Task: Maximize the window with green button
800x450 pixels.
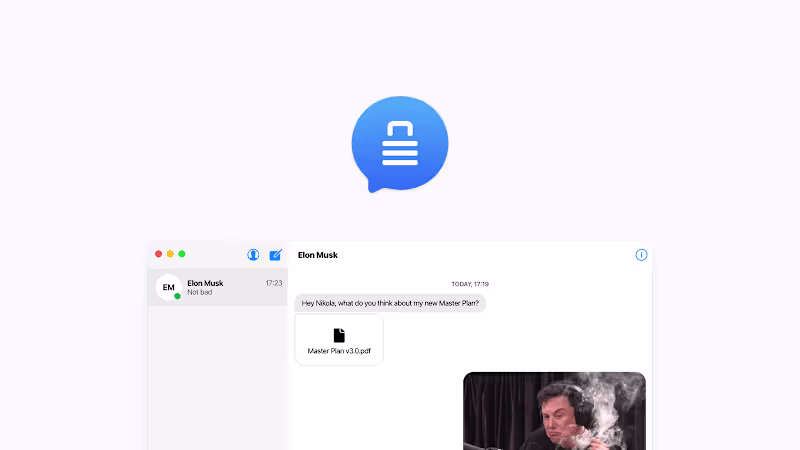Action: (182, 254)
